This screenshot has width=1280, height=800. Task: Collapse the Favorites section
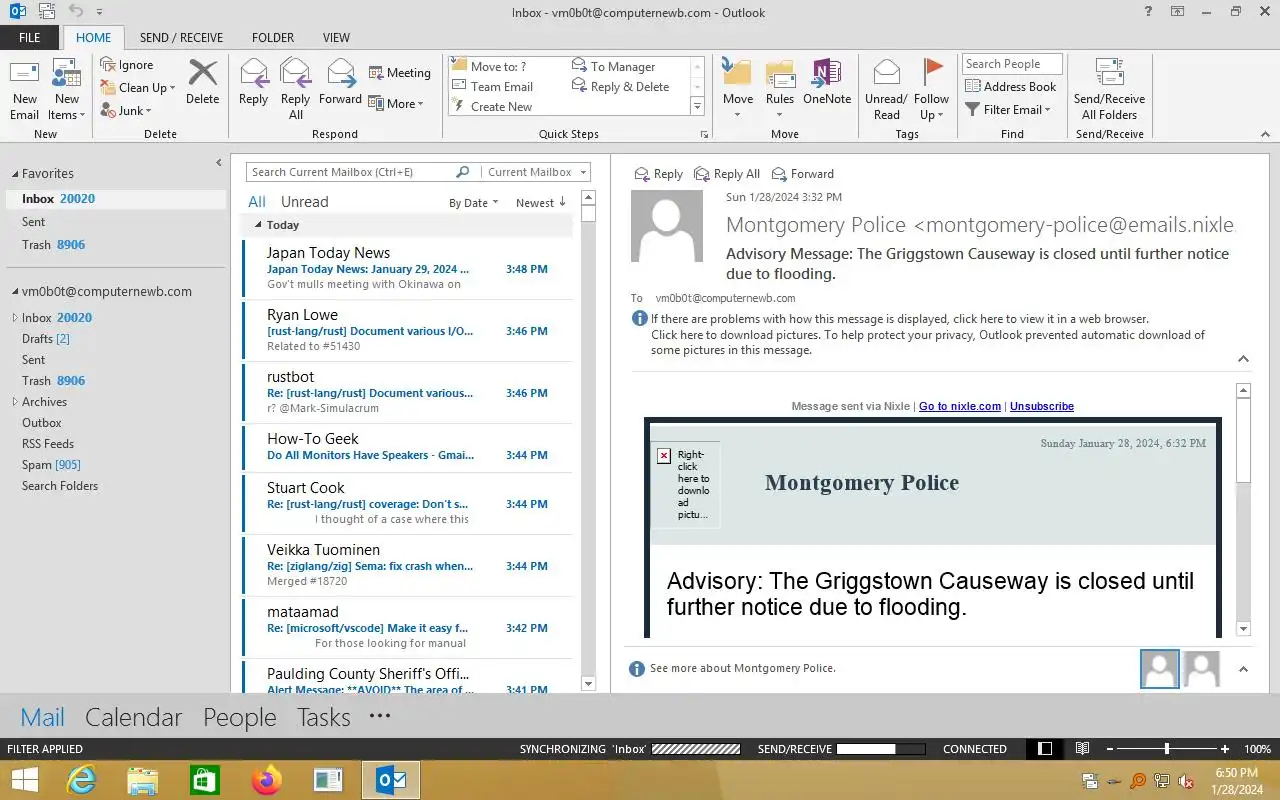[15, 174]
